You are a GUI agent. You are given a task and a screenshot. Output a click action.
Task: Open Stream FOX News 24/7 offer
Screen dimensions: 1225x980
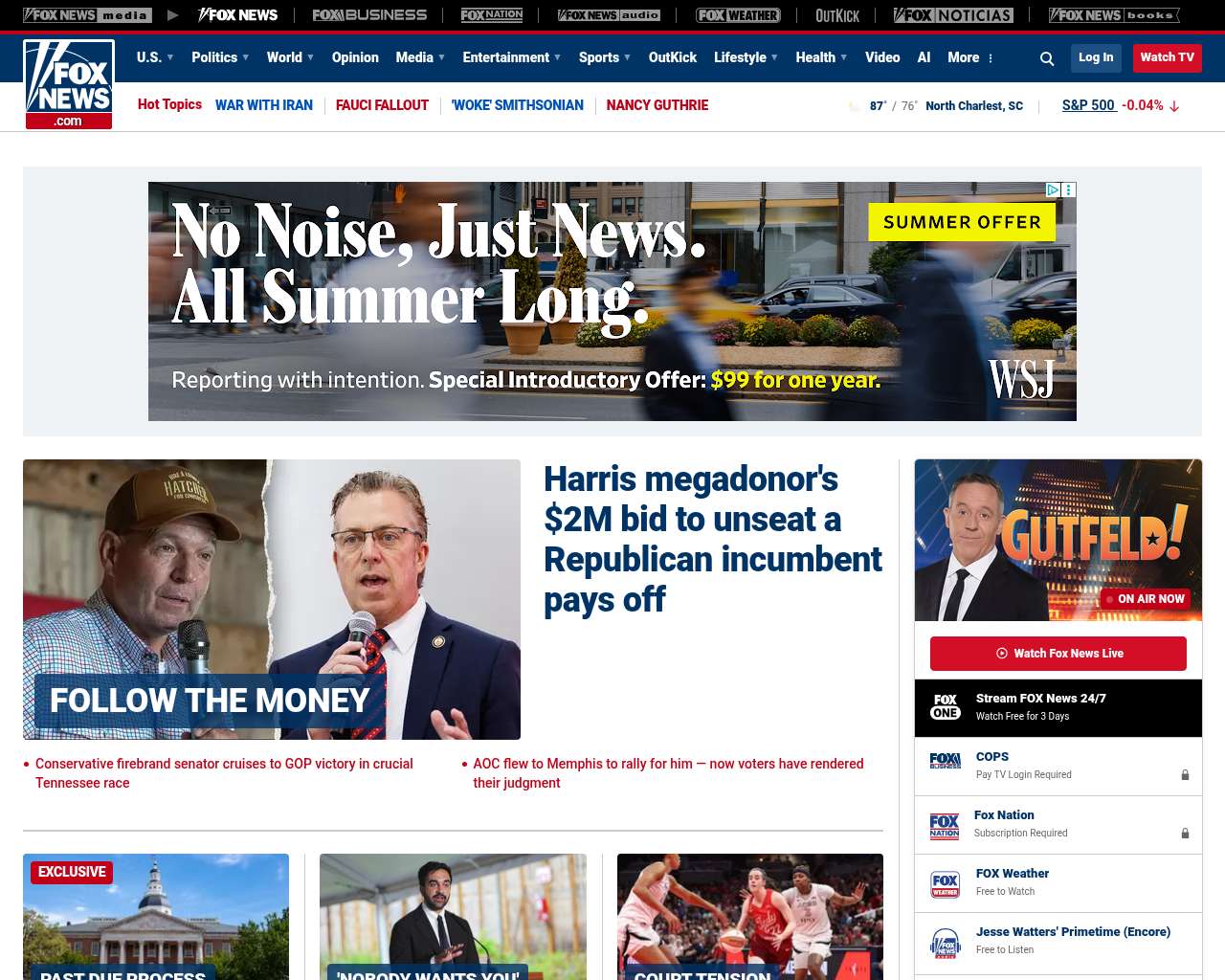[x=1058, y=708]
